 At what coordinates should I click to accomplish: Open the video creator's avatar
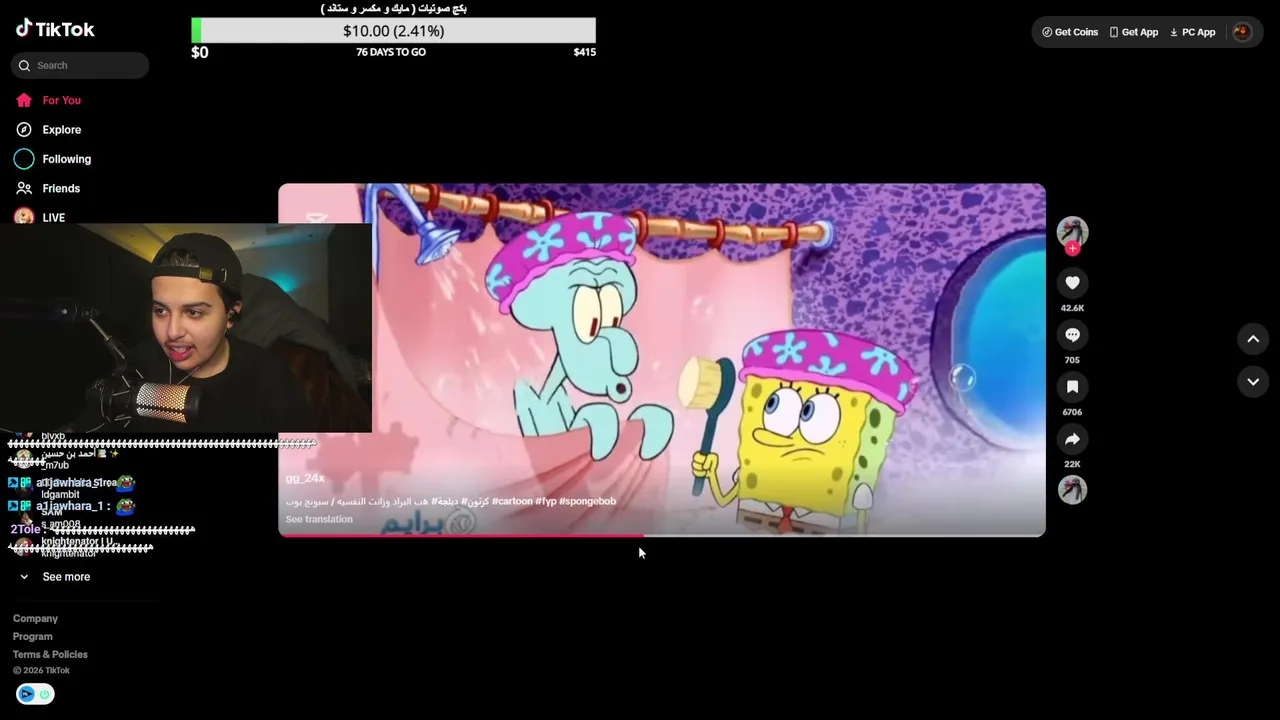tap(1072, 231)
